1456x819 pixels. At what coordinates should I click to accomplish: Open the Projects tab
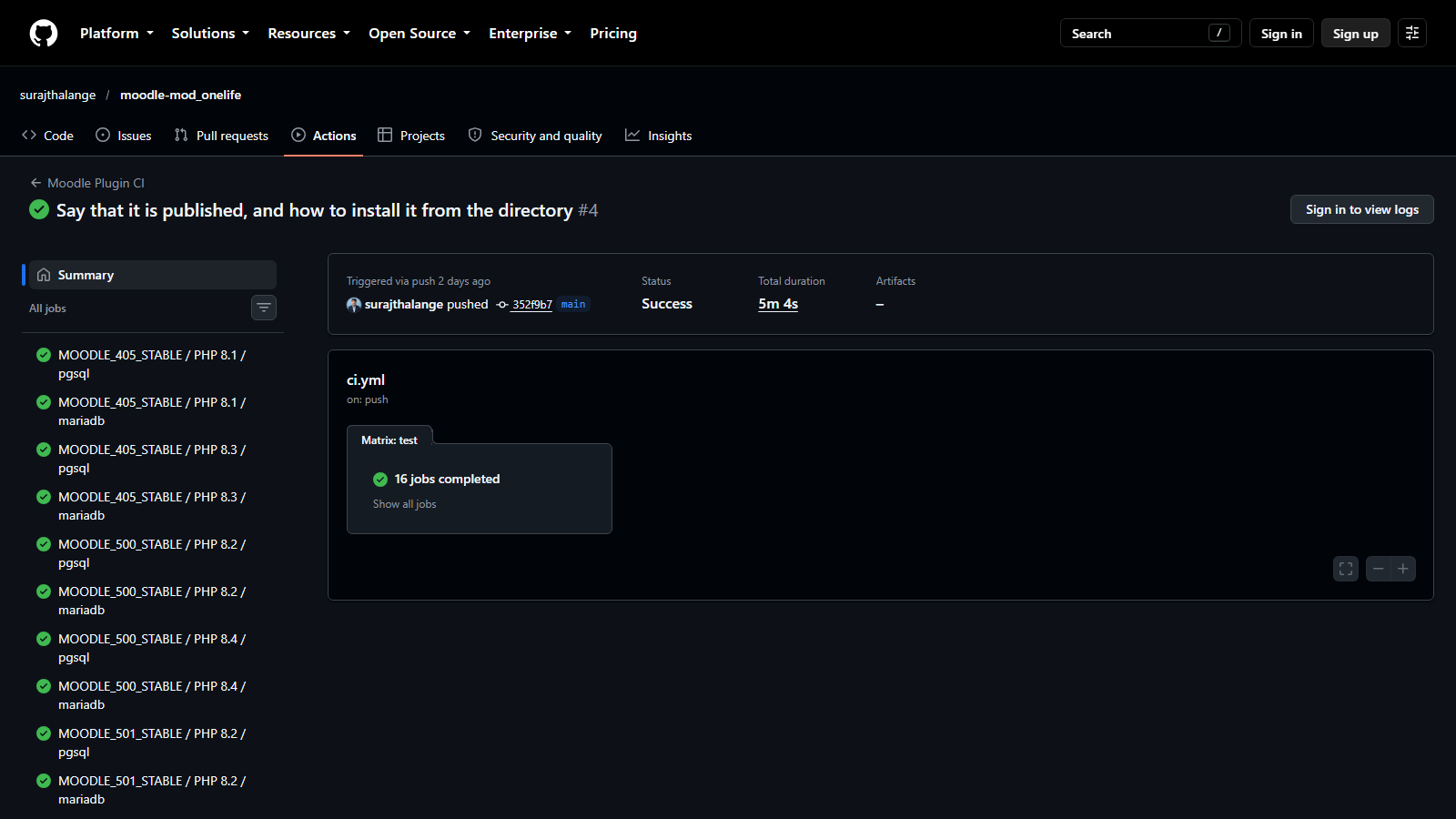[411, 136]
